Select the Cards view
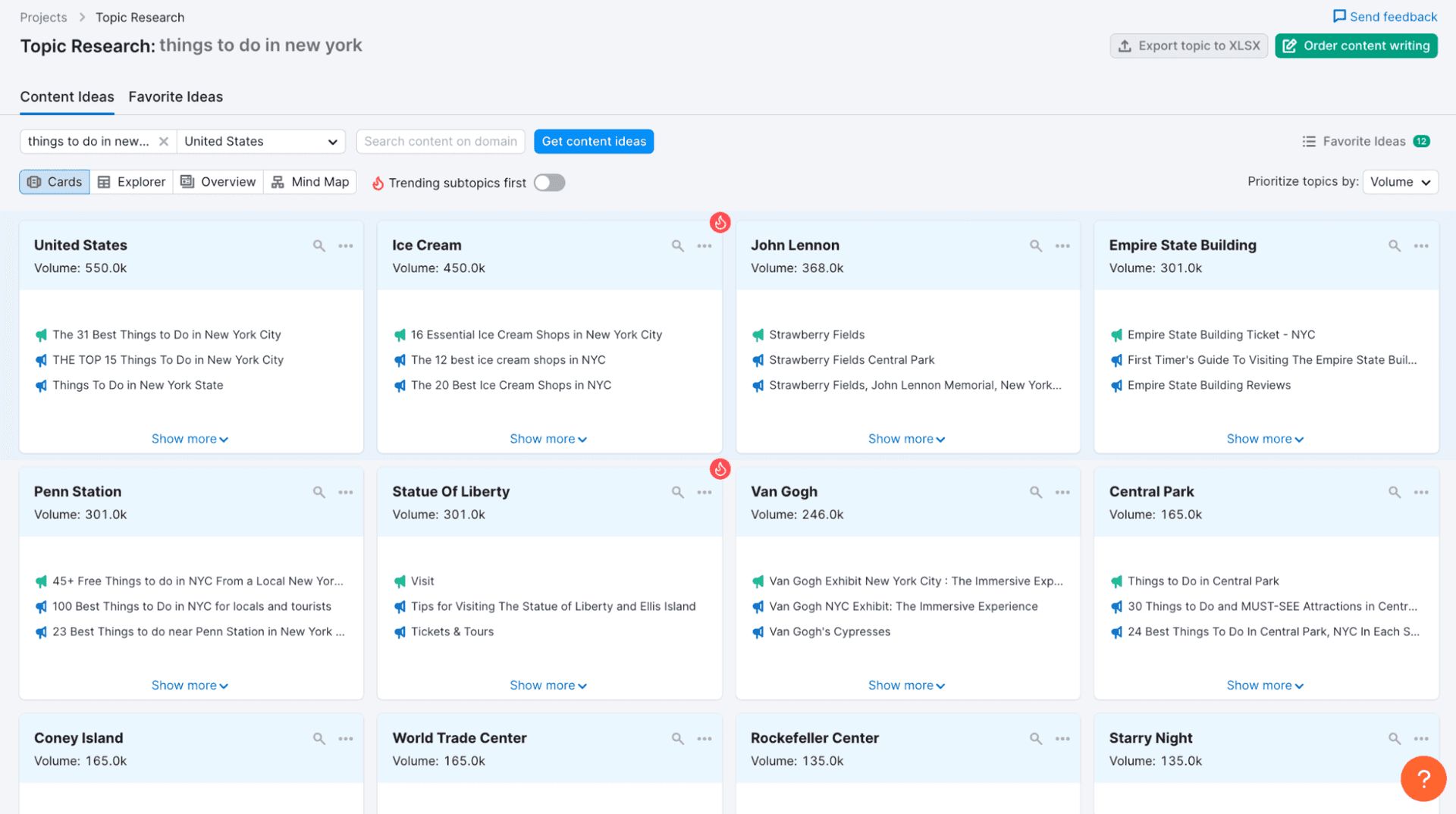Screen dimensions: 1456x814 (55, 182)
